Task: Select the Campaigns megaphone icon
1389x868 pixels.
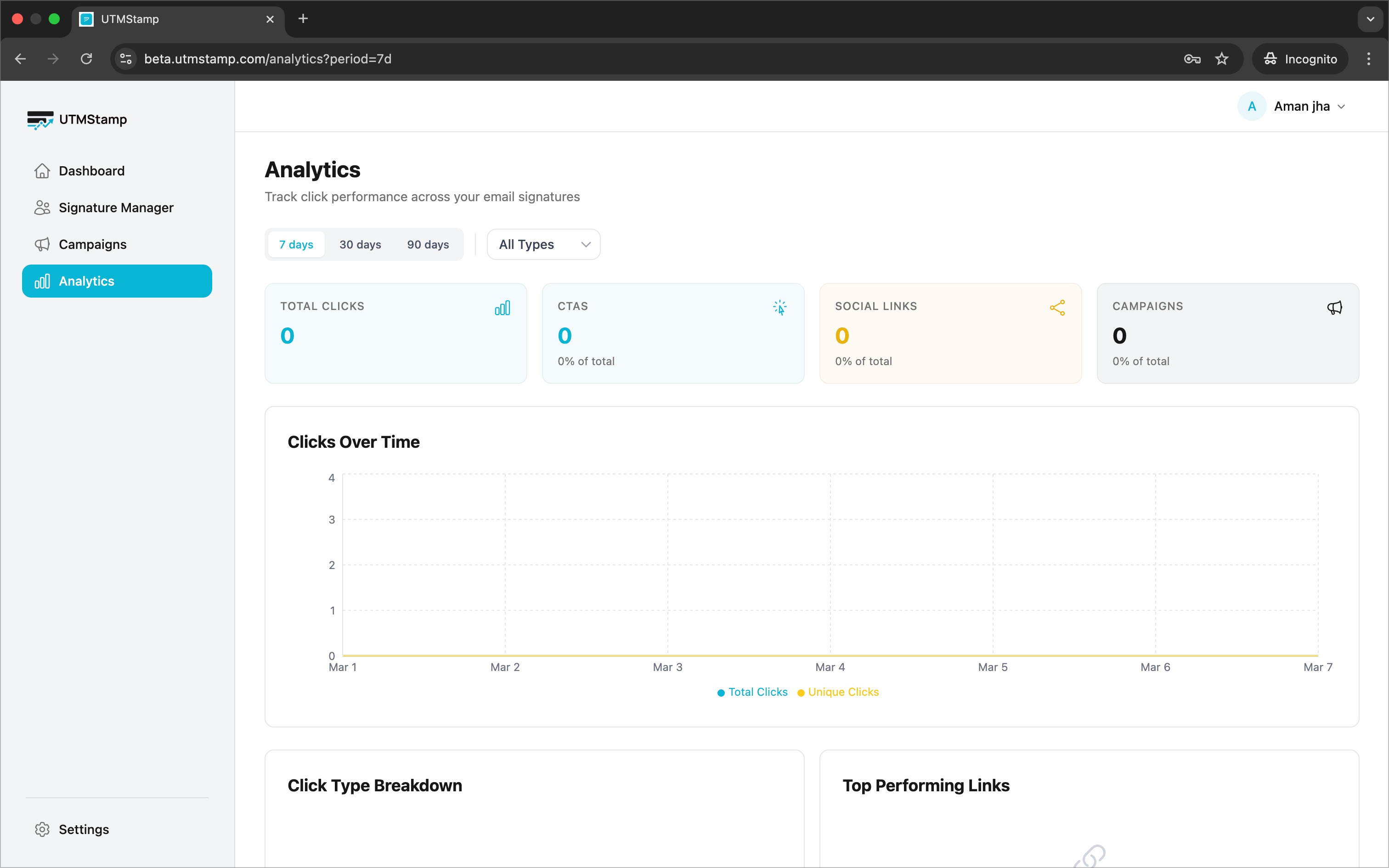Action: click(41, 244)
